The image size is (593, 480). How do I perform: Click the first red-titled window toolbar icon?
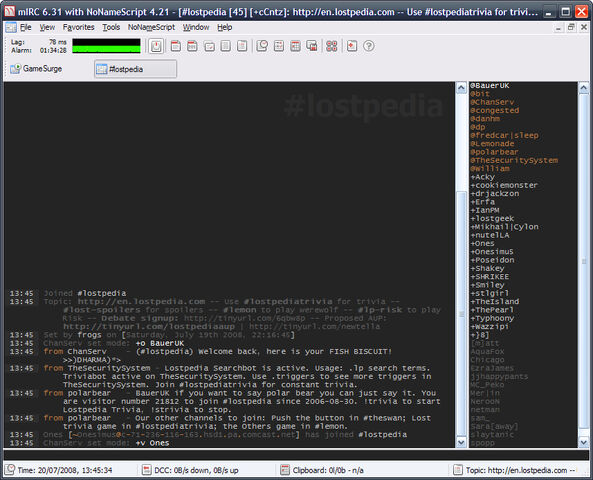[175, 46]
